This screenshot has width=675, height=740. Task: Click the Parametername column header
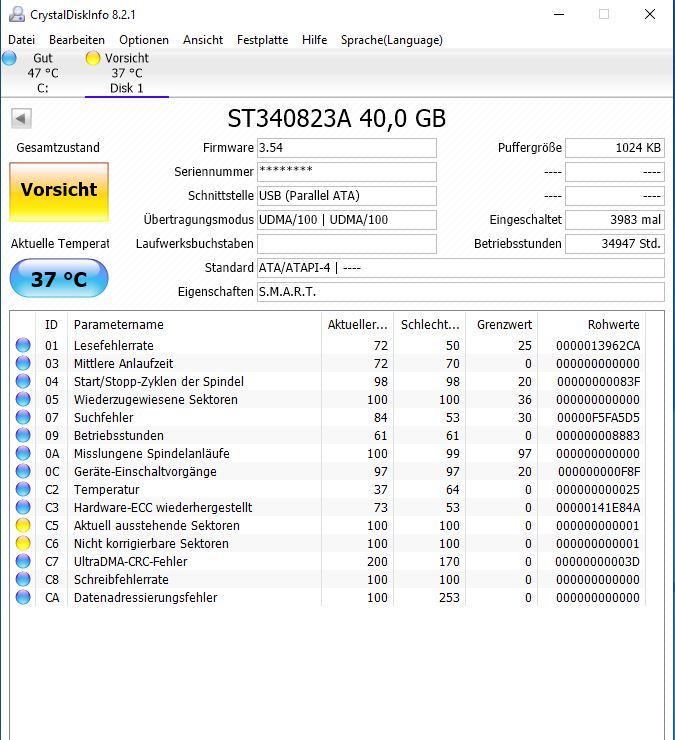[194, 325]
